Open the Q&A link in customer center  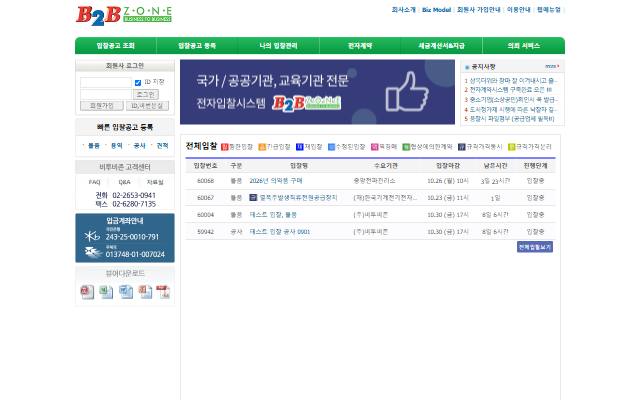pyautogui.click(x=124, y=182)
